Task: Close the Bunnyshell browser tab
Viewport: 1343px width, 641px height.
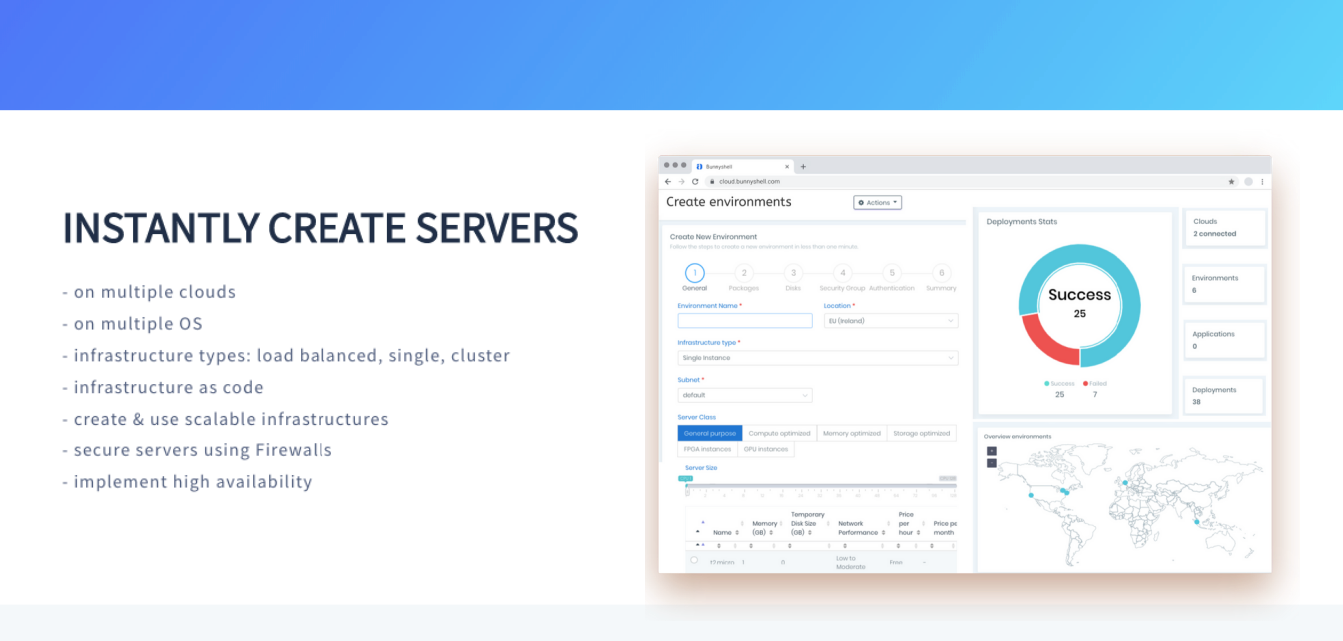Action: pyautogui.click(x=787, y=166)
